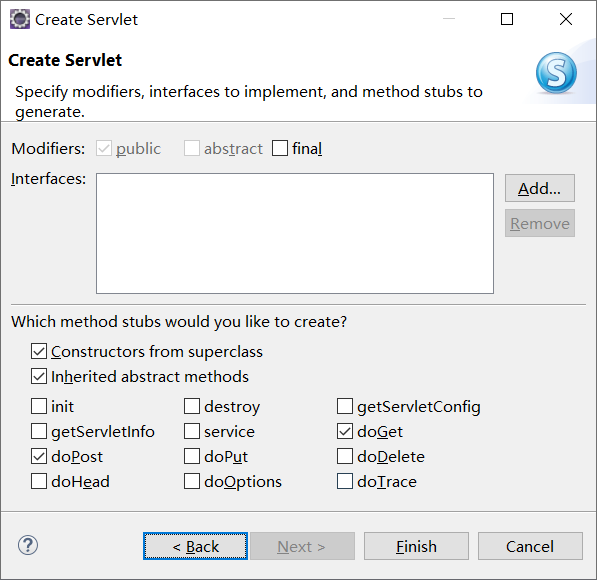The height and width of the screenshot is (580, 597).
Task: Uncheck the doGet method stub
Action: [x=345, y=431]
